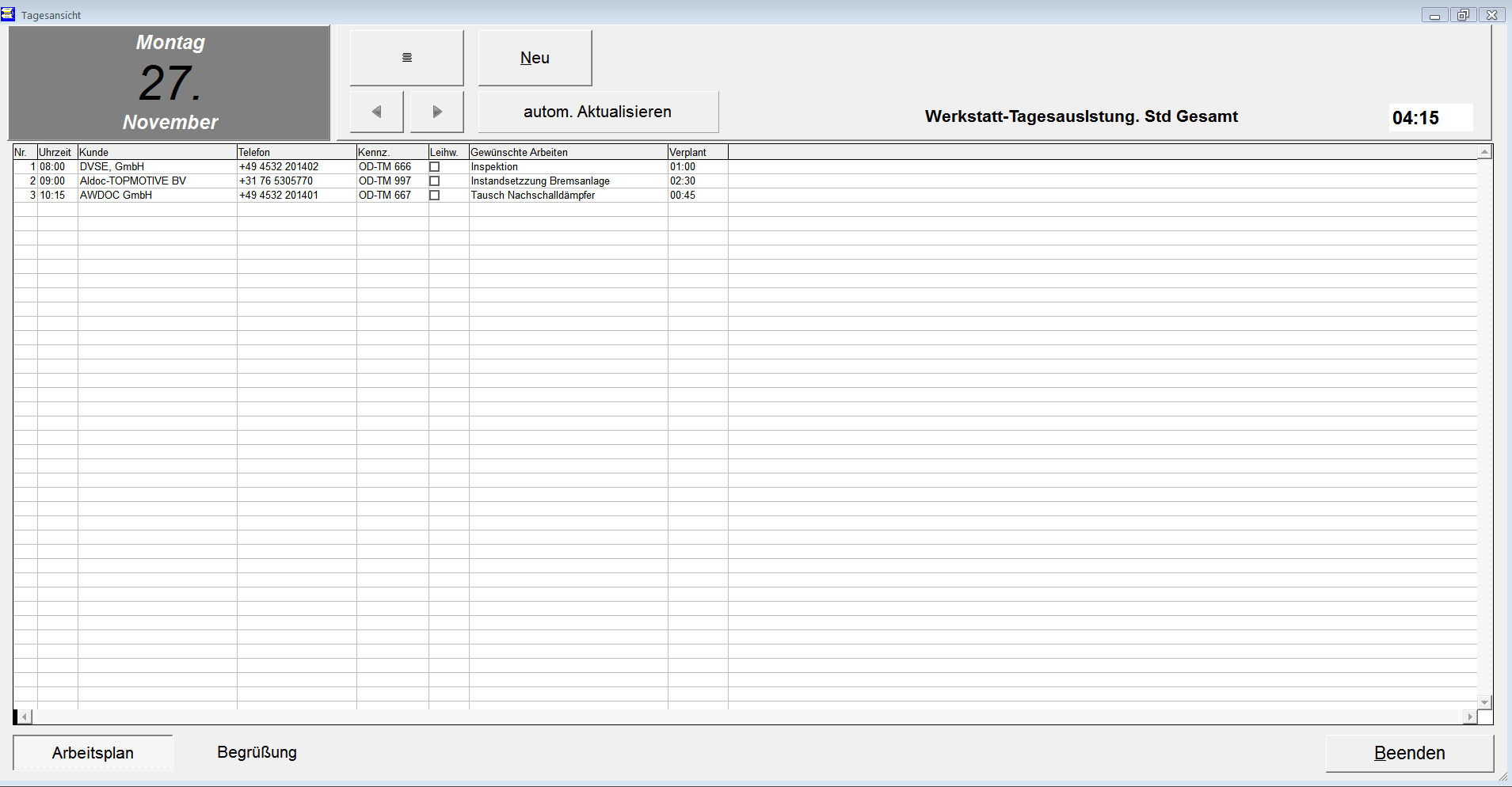Click the vertical scrollbar down arrow
Image resolution: width=1512 pixels, height=787 pixels.
click(x=1485, y=702)
